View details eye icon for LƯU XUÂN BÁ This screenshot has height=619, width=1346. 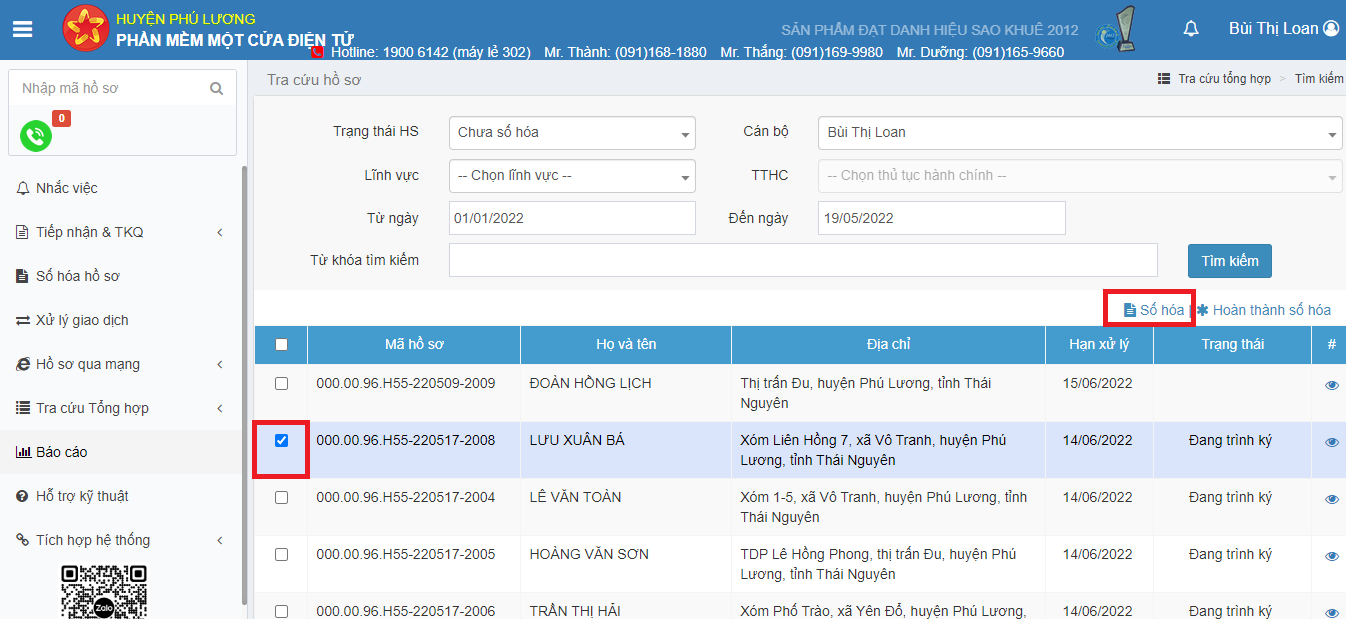1331,442
